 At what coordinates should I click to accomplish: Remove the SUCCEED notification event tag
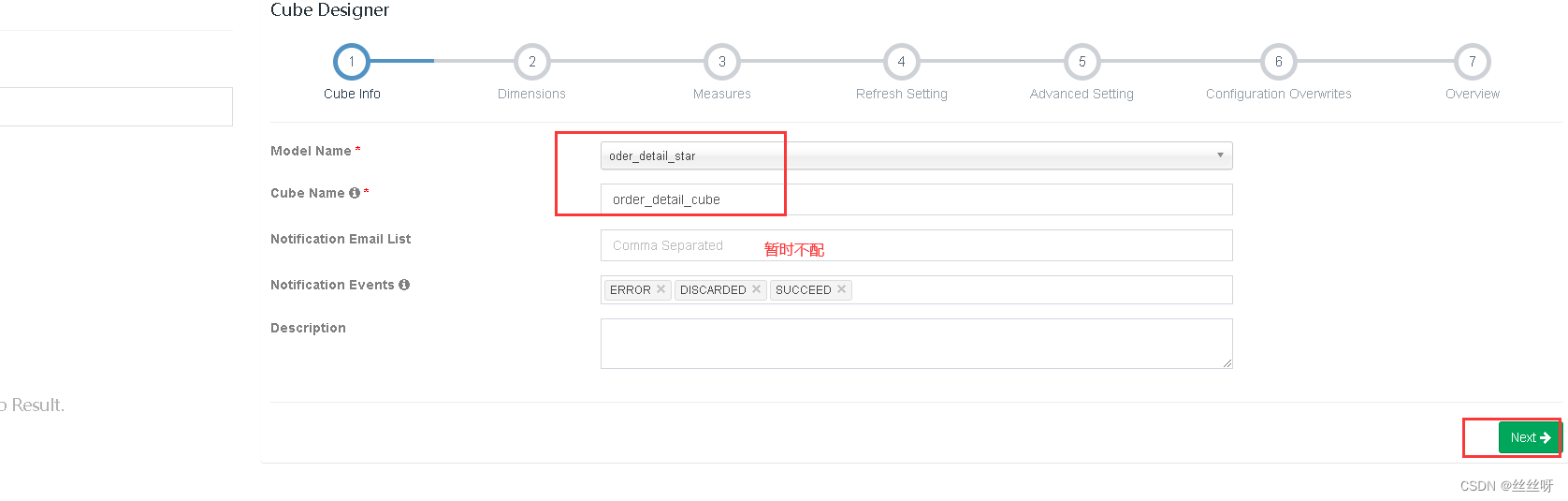point(841,289)
